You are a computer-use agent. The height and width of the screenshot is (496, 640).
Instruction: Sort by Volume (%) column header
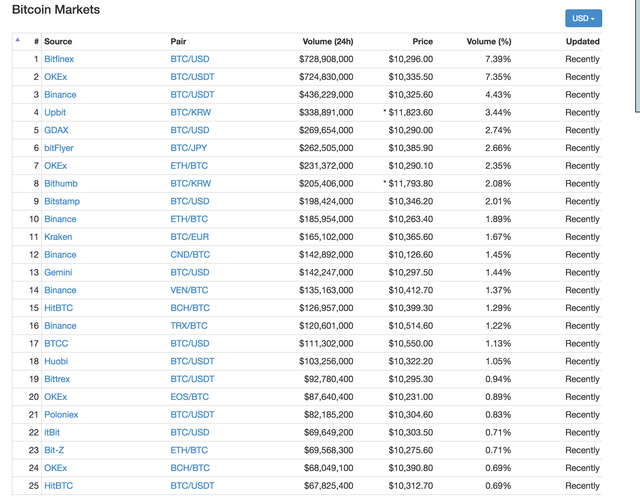489,41
